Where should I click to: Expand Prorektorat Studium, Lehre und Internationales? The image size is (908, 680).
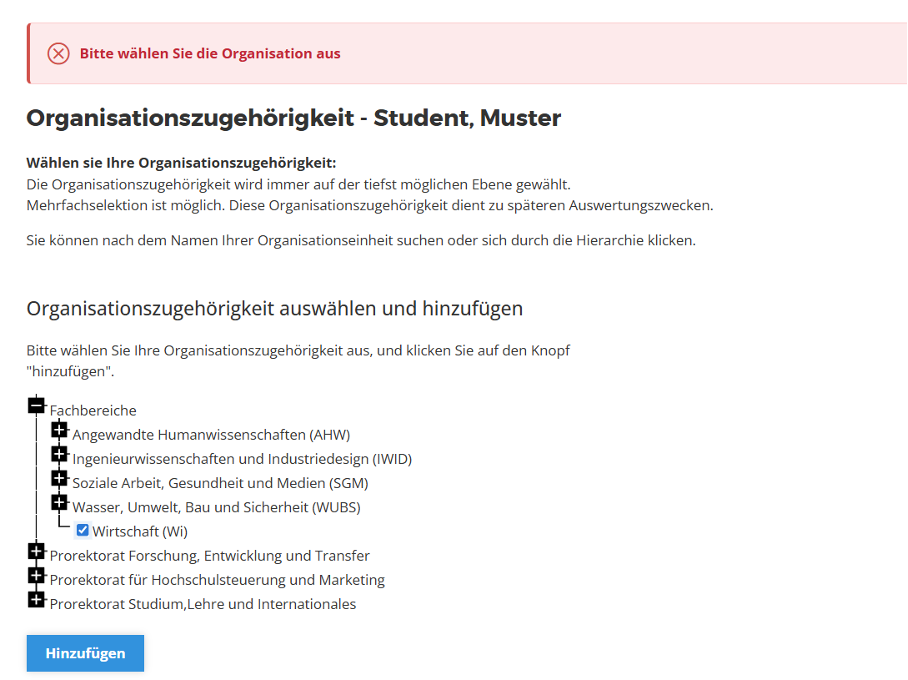(36, 599)
